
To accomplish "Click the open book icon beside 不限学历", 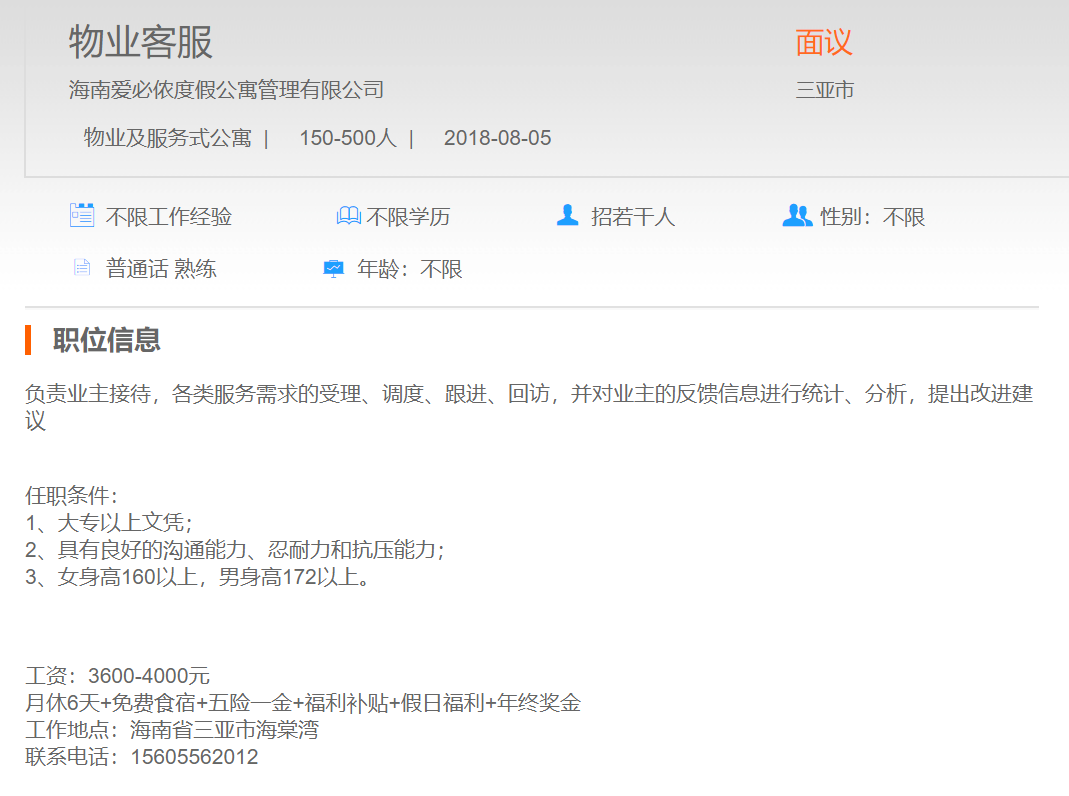I will click(348, 216).
